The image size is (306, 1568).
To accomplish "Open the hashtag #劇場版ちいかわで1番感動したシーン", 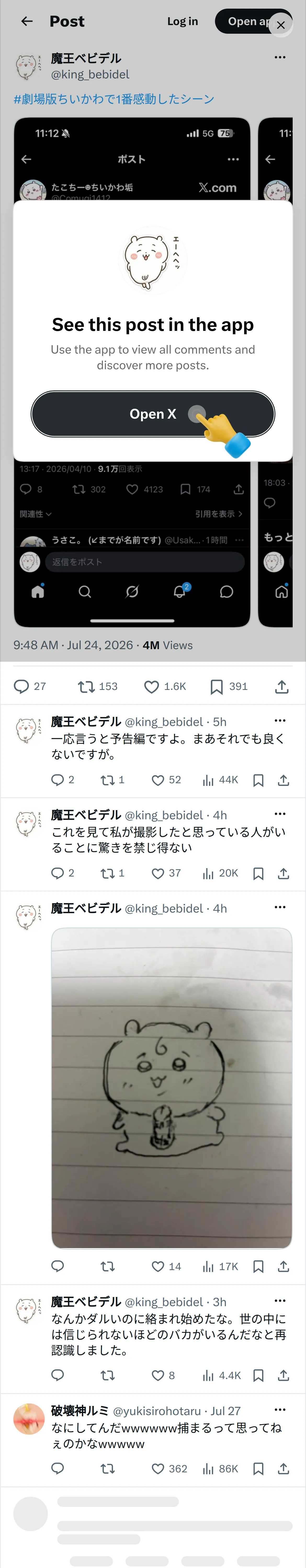I will (x=114, y=99).
